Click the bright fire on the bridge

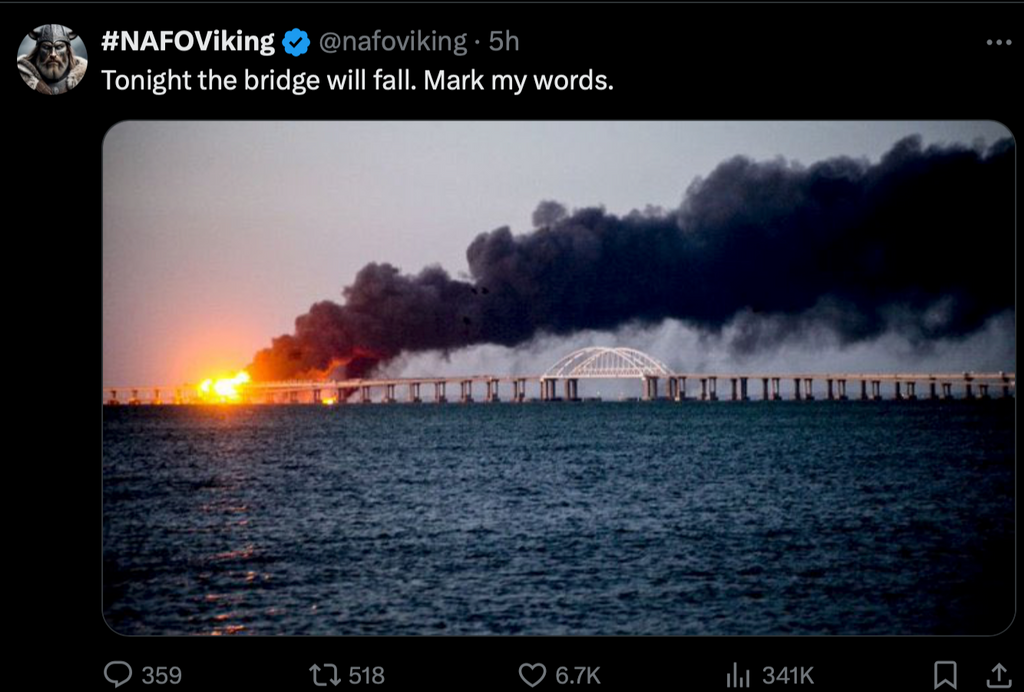tap(224, 385)
